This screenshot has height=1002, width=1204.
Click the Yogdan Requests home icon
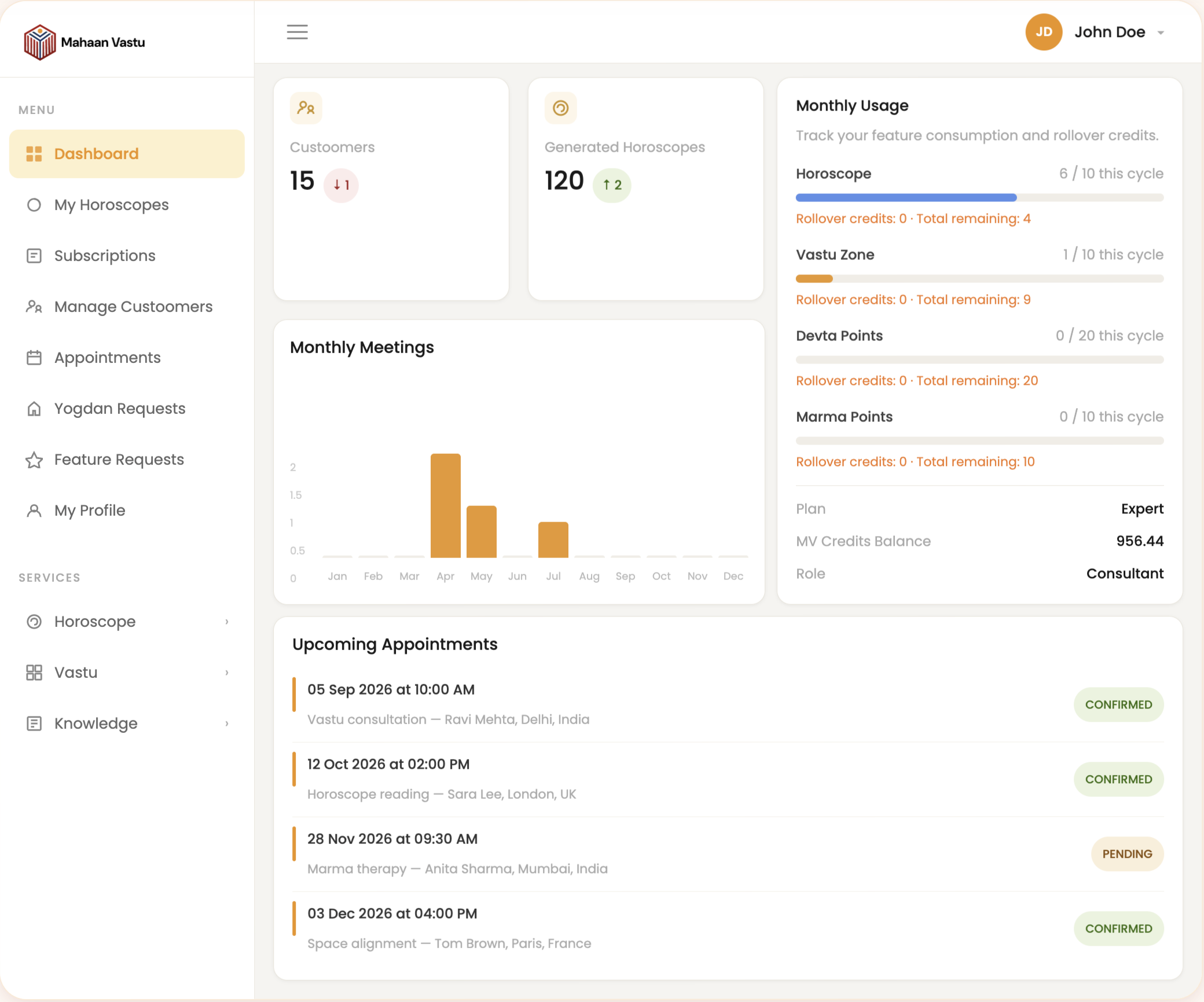pos(34,409)
